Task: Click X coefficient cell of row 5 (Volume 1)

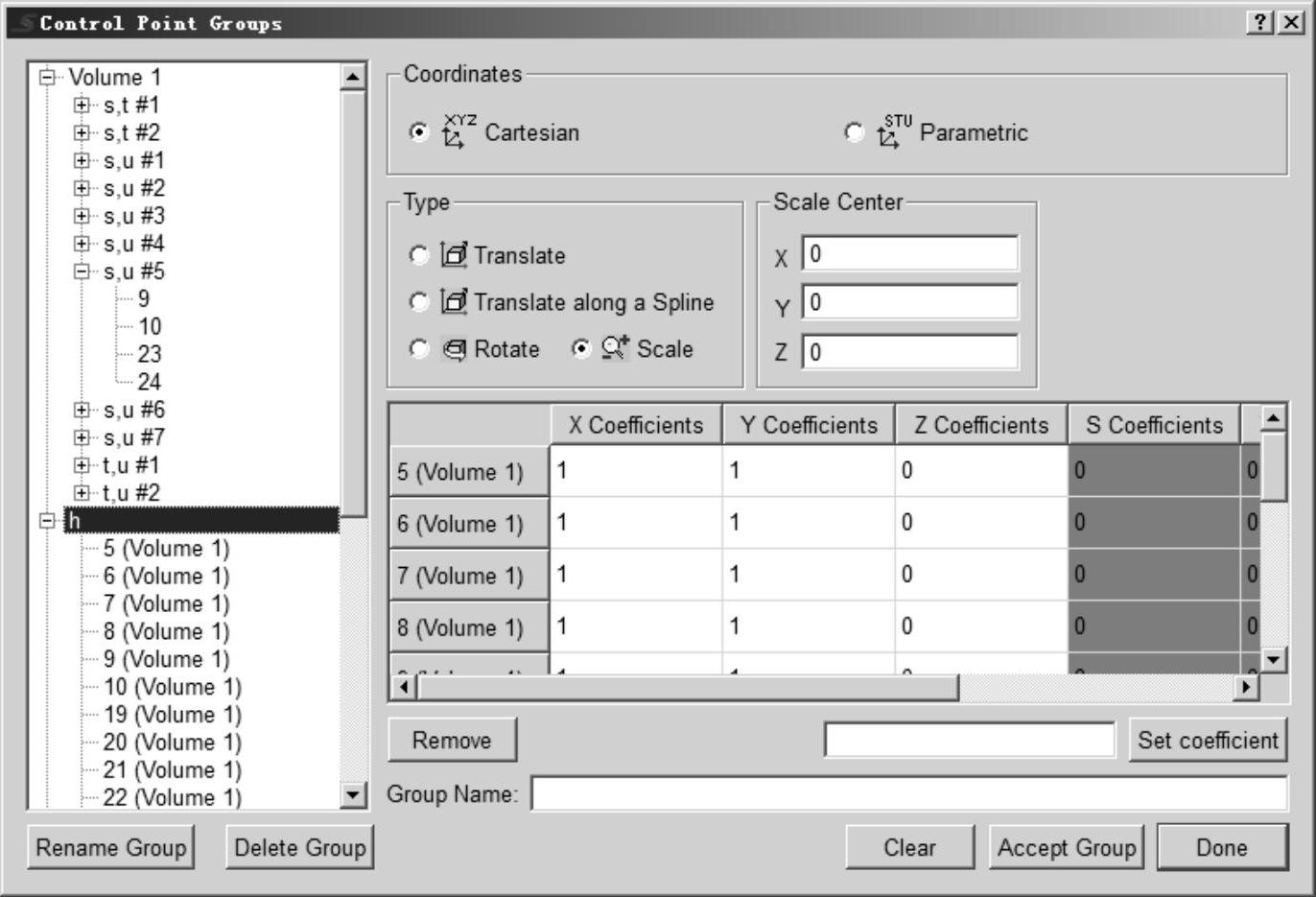Action: [x=636, y=470]
